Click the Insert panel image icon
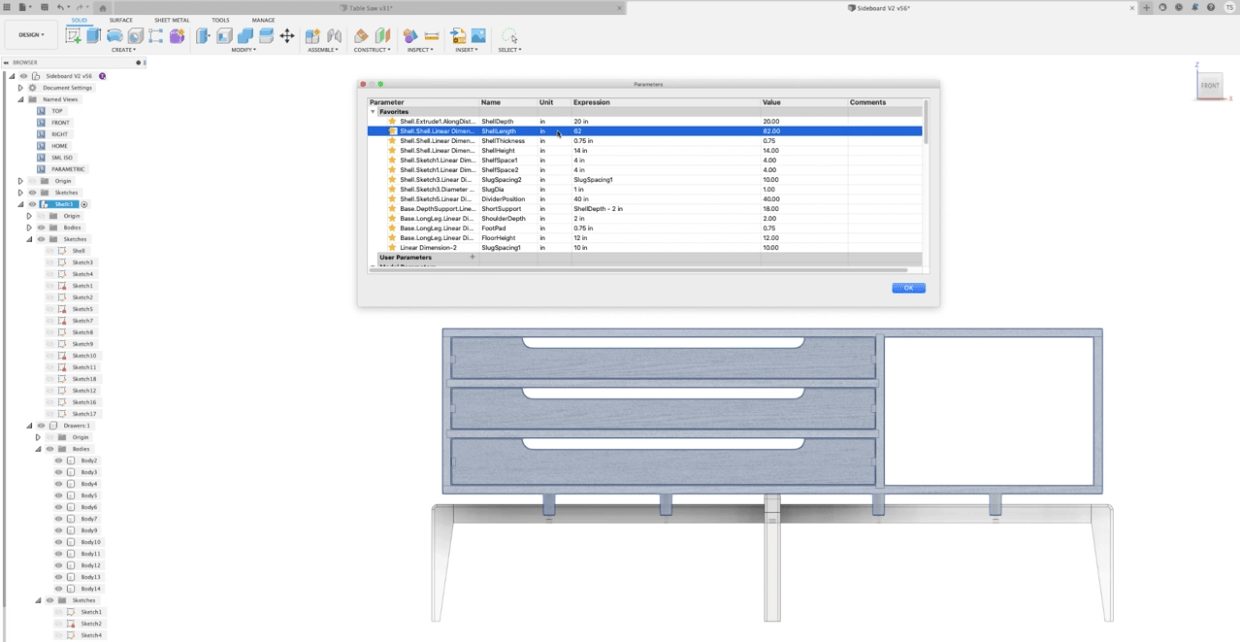This screenshot has width=1240, height=642. (x=478, y=35)
